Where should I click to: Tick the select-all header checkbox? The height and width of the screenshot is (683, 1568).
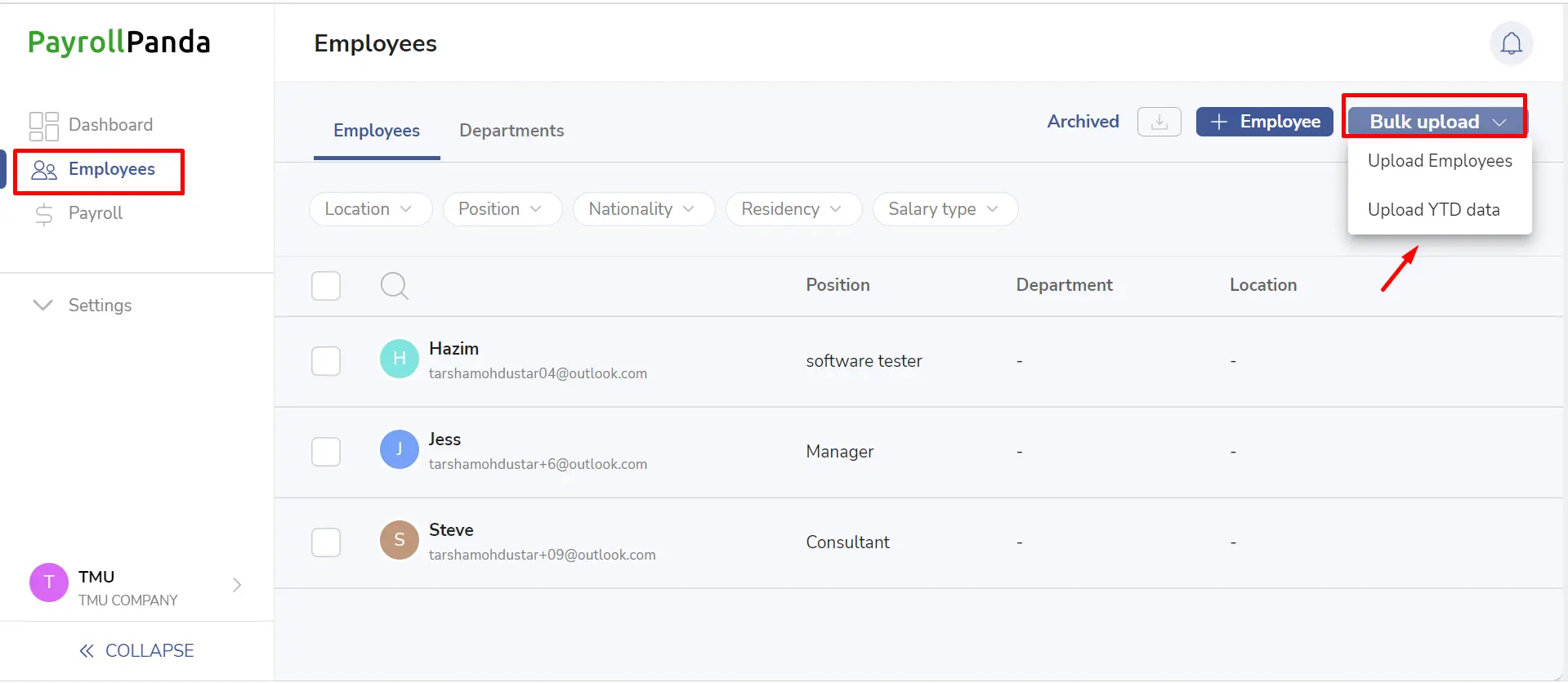326,286
